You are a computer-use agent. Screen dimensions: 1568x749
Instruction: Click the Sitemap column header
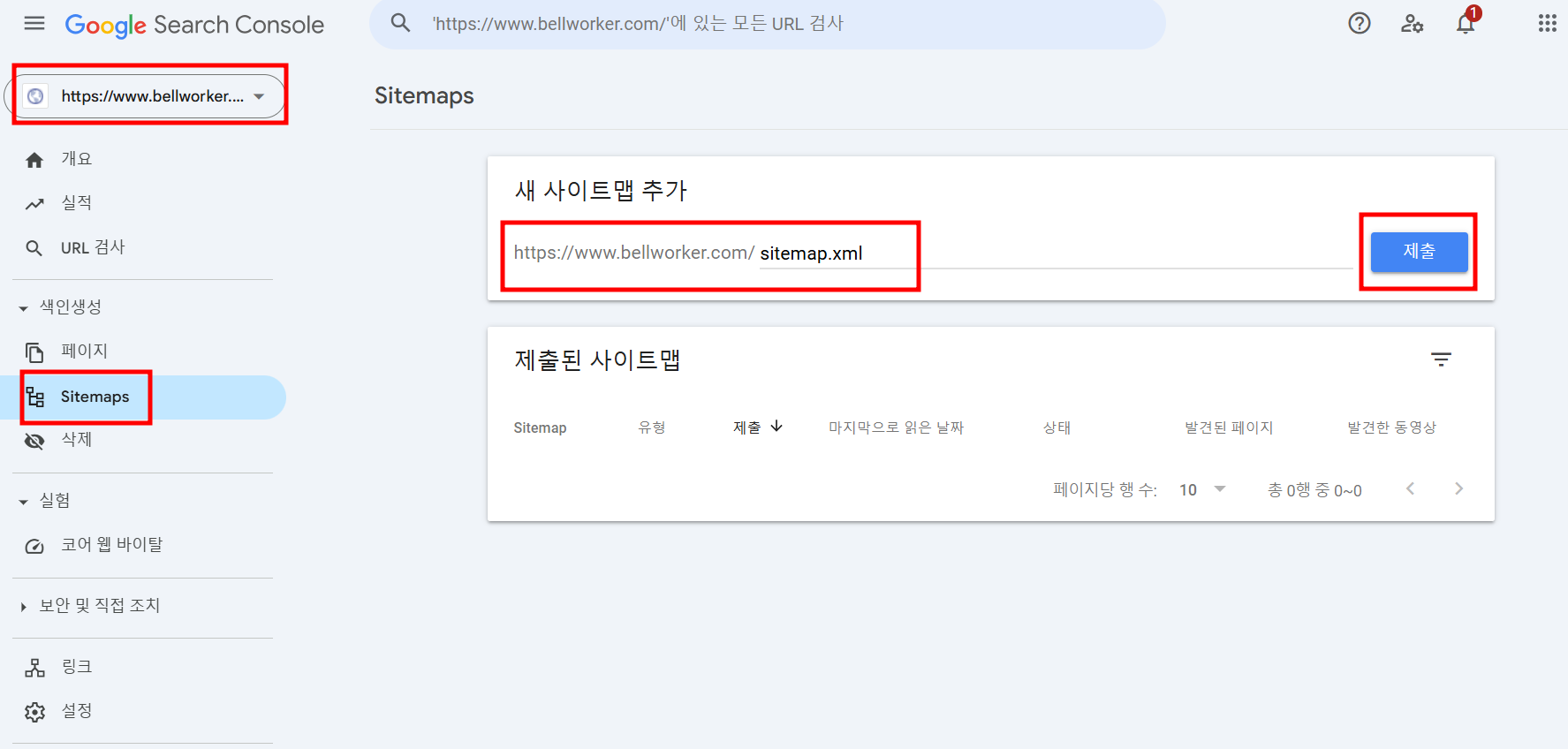[x=540, y=427]
